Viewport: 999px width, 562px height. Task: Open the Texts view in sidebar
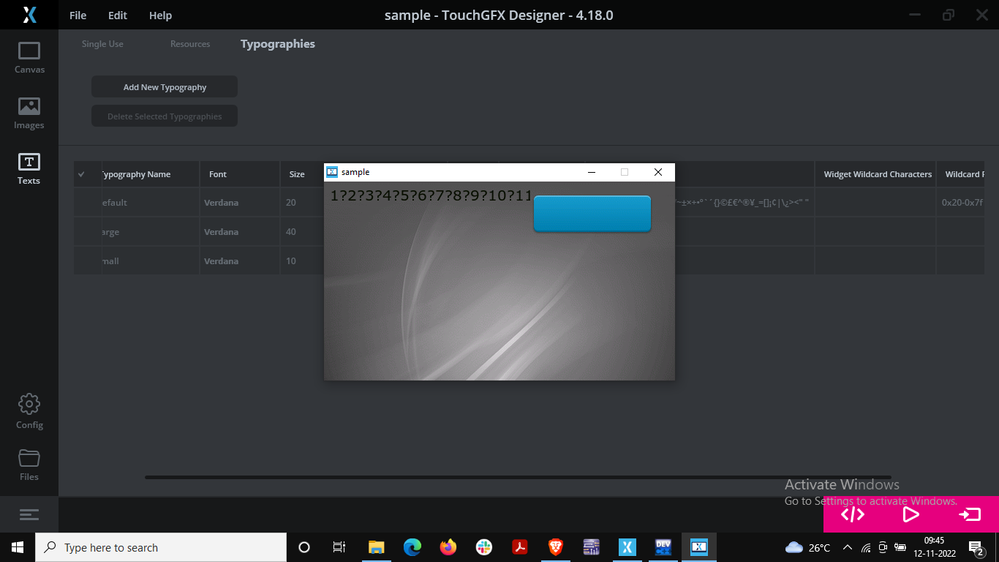pyautogui.click(x=29, y=169)
